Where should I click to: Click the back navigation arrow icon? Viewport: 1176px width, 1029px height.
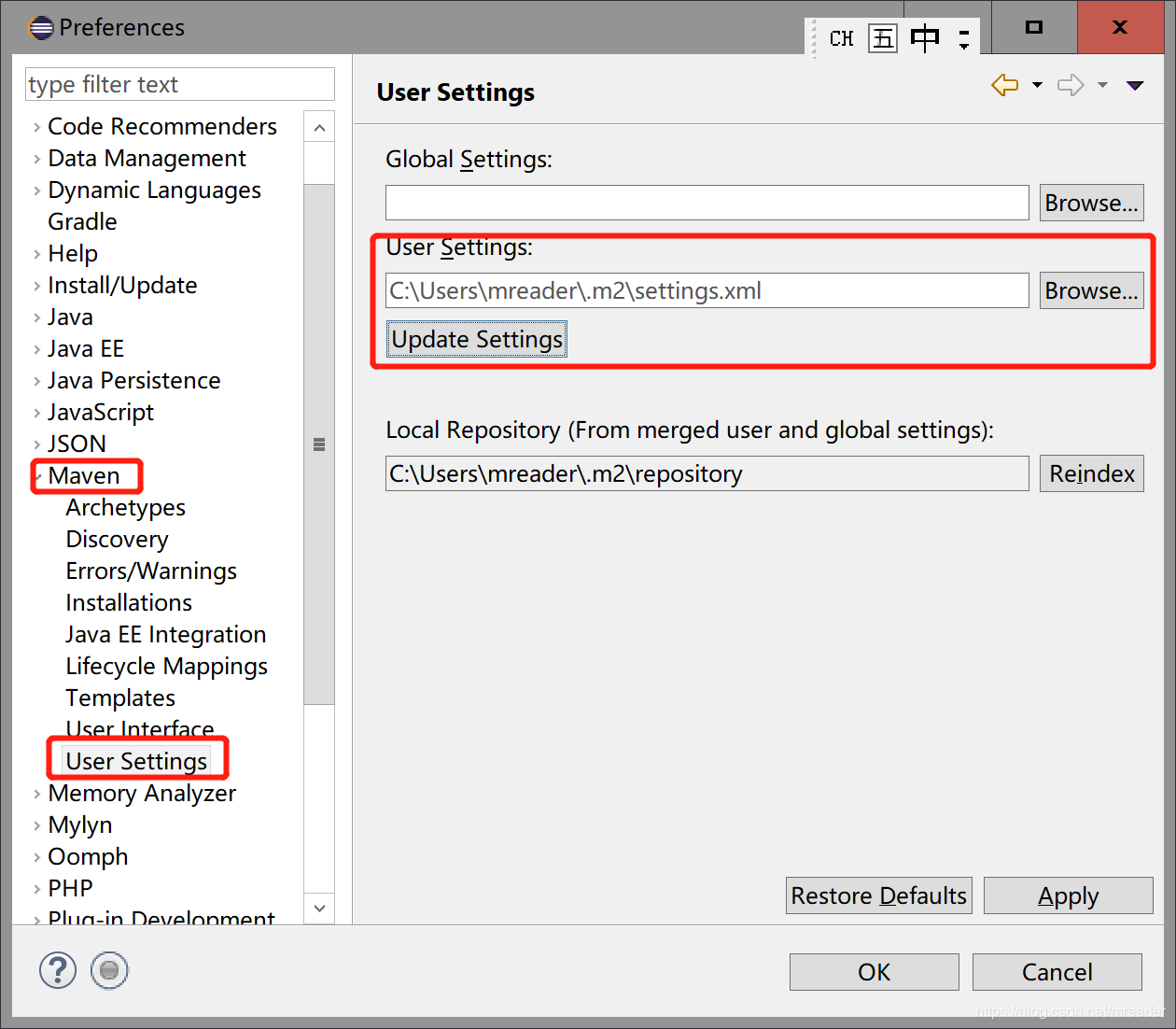pos(1004,85)
